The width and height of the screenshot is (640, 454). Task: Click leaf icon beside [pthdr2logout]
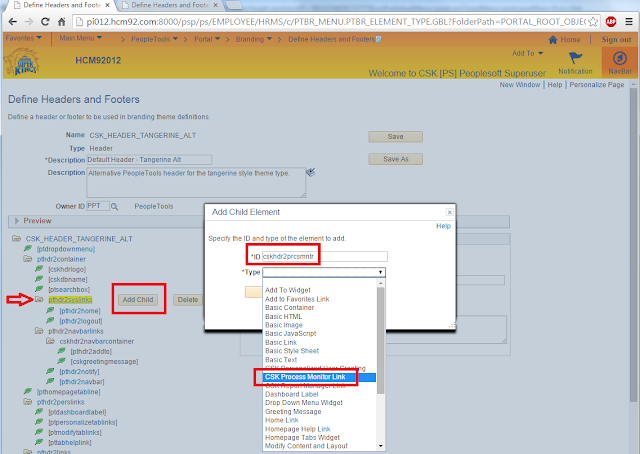point(50,320)
